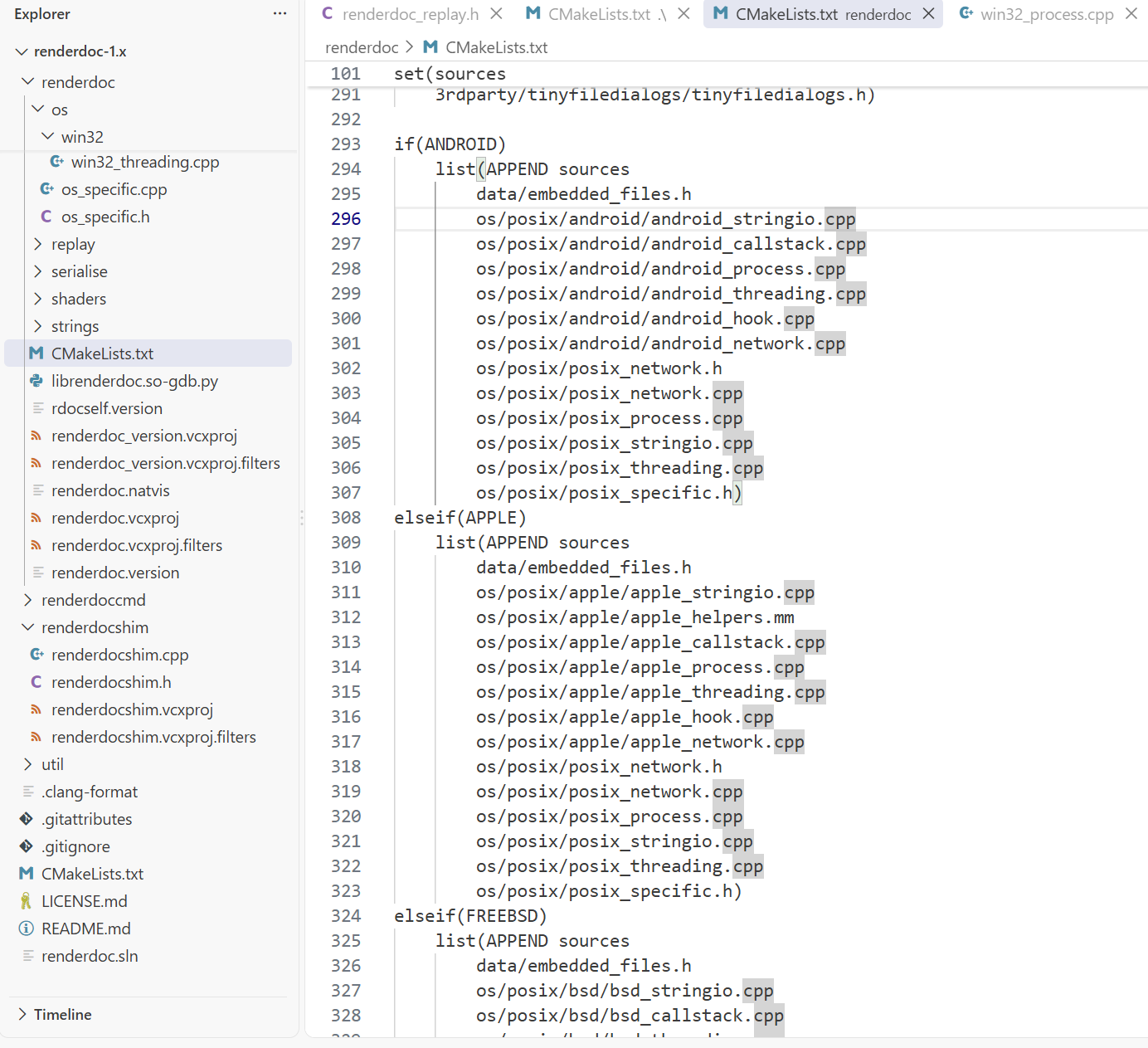This screenshot has height=1048, width=1148.
Task: Open rdocself.version file
Action: tap(107, 408)
